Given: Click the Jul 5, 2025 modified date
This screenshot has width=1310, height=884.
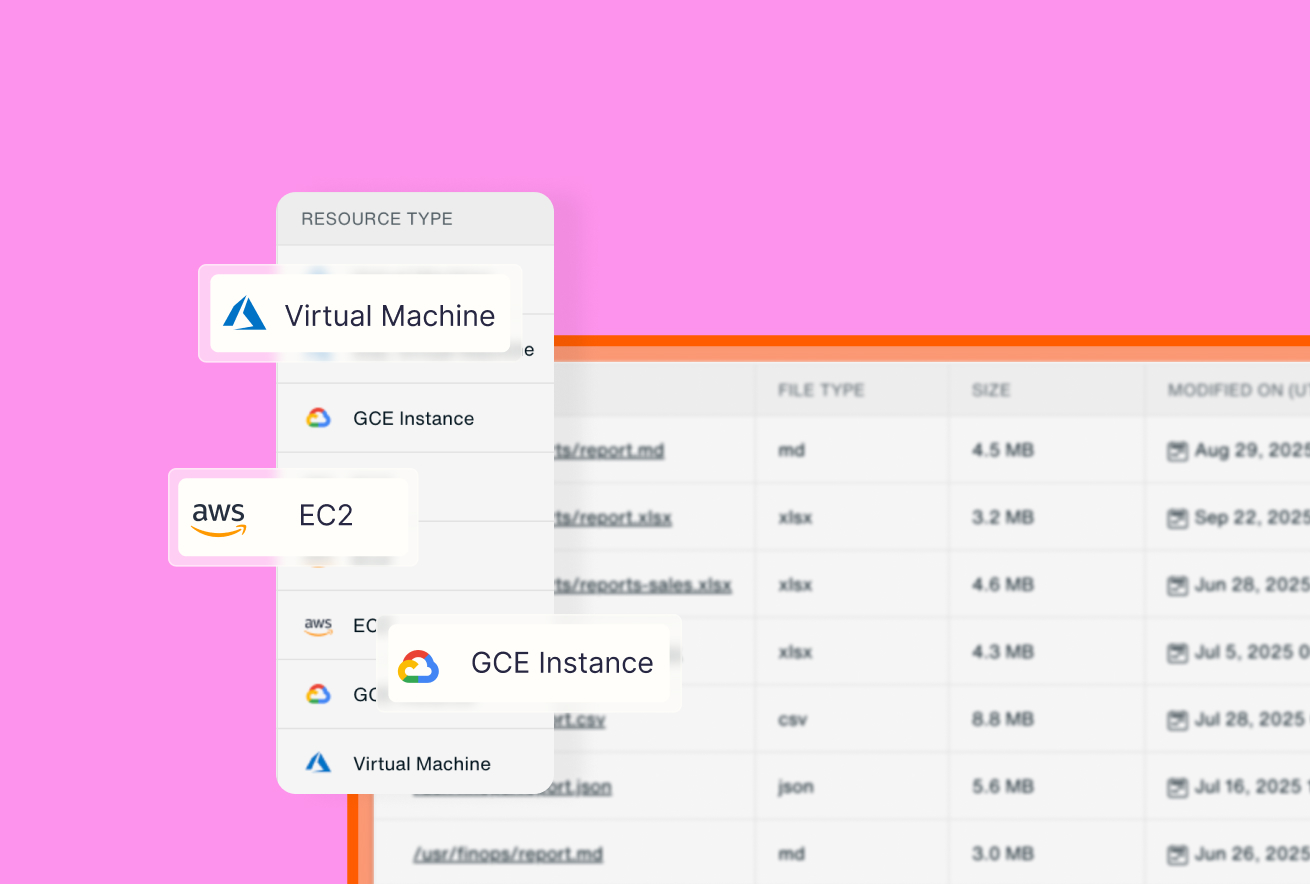Looking at the screenshot, I should coord(1252,652).
